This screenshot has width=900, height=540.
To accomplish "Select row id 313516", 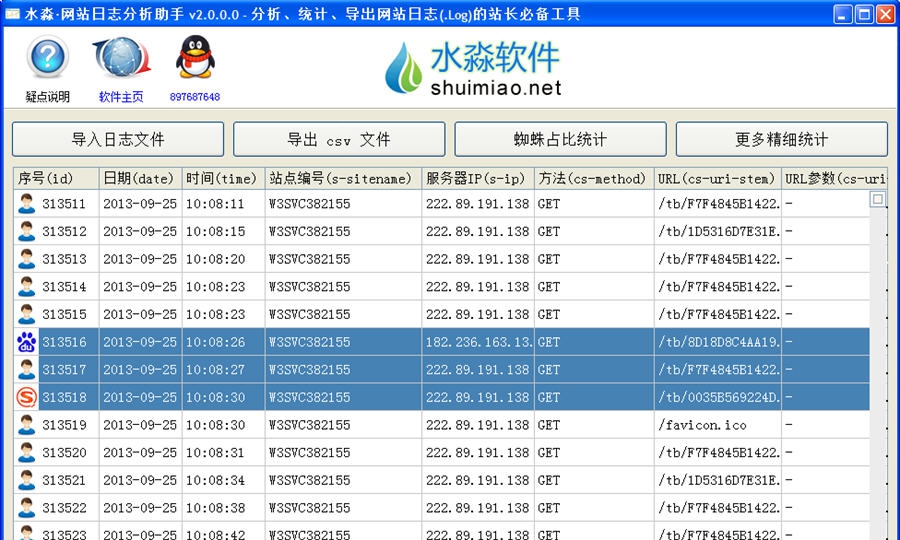I will (x=64, y=342).
